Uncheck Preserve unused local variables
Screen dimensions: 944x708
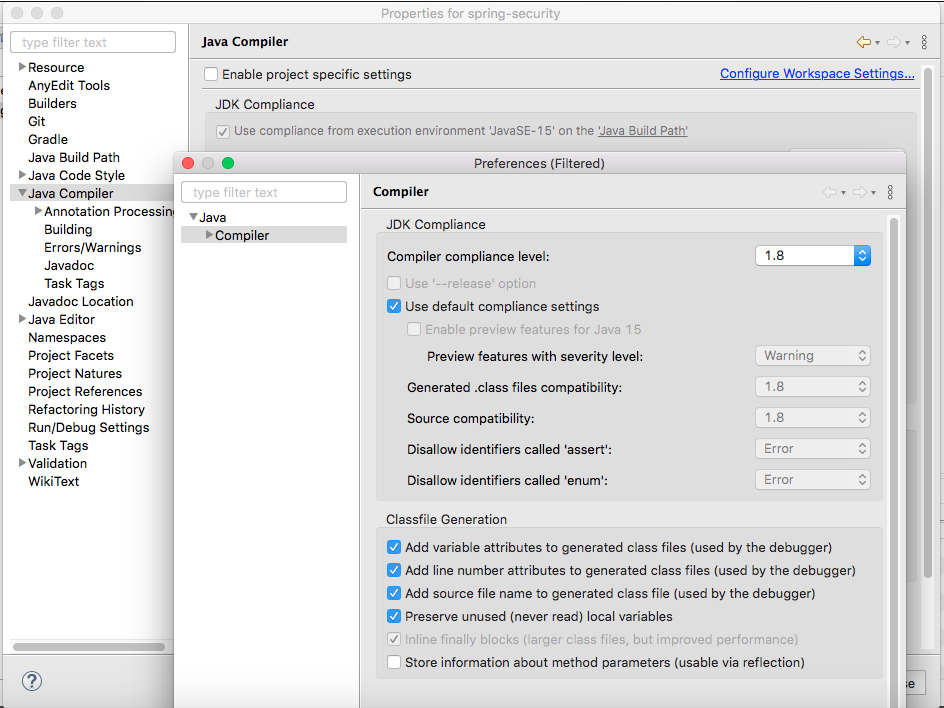pyautogui.click(x=394, y=616)
